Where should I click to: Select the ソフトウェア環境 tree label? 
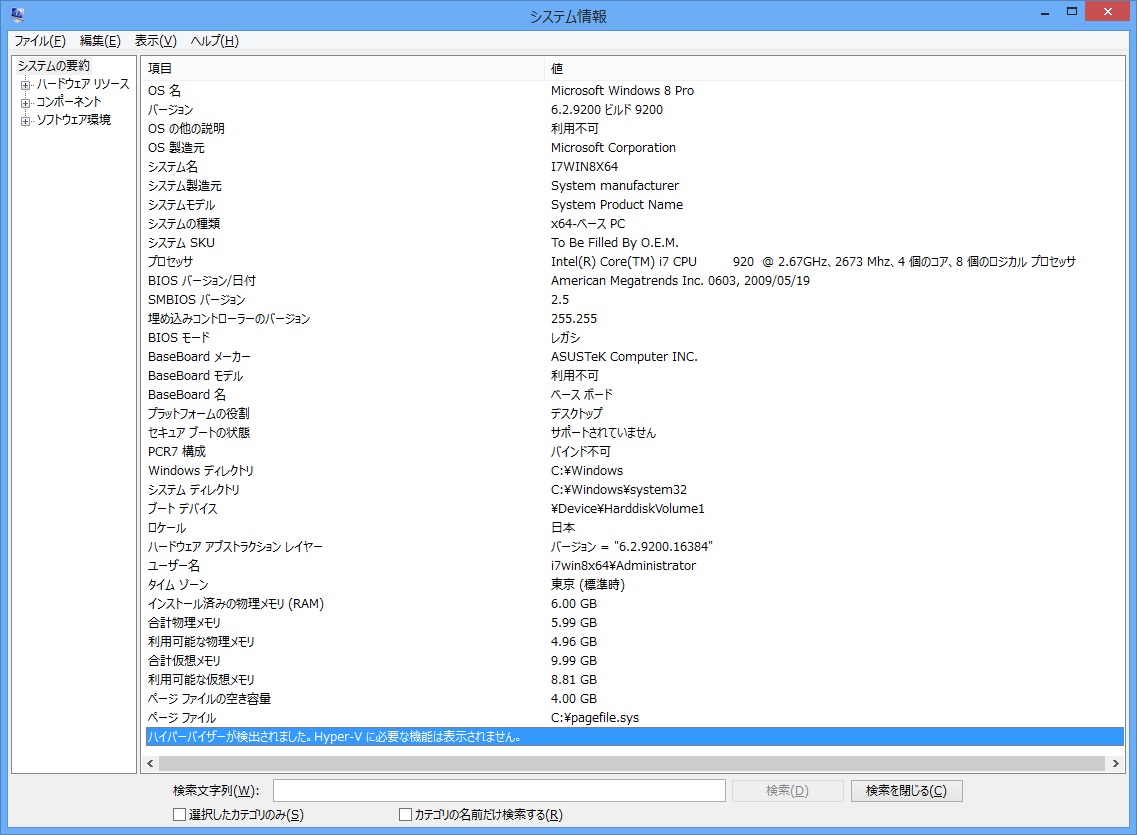click(73, 120)
